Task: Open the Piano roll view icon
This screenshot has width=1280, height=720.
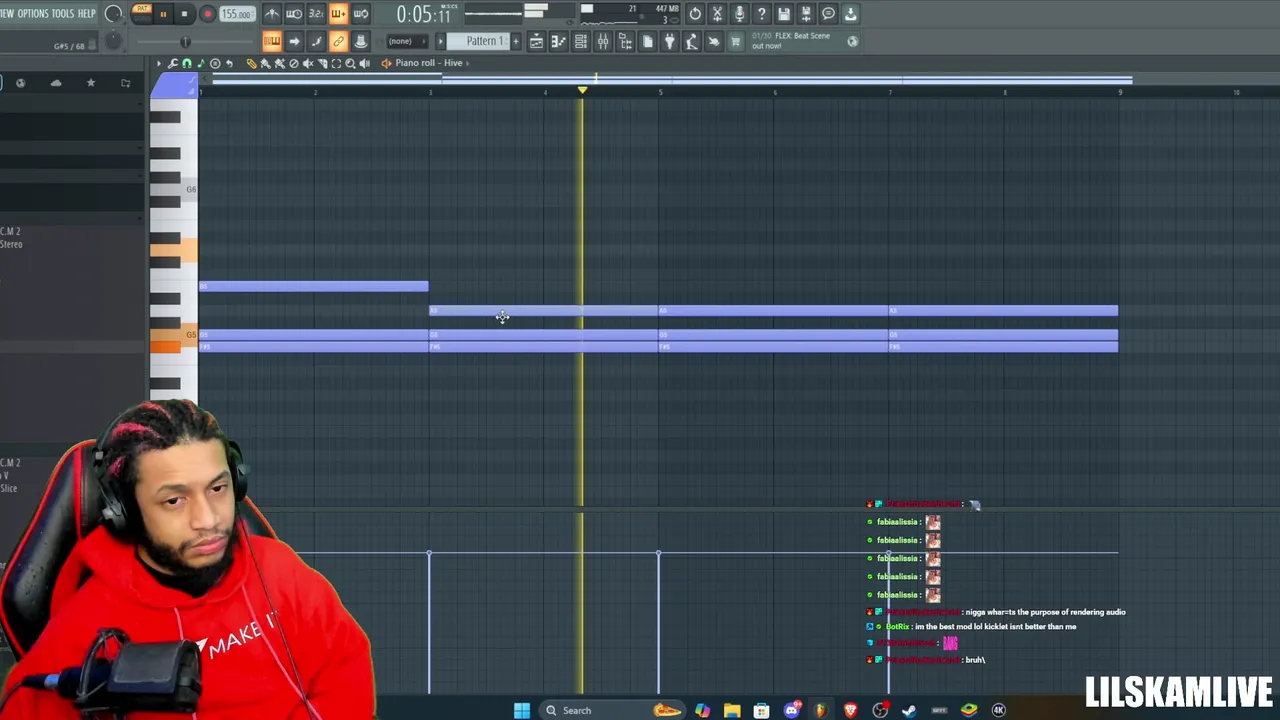Action: (x=558, y=41)
